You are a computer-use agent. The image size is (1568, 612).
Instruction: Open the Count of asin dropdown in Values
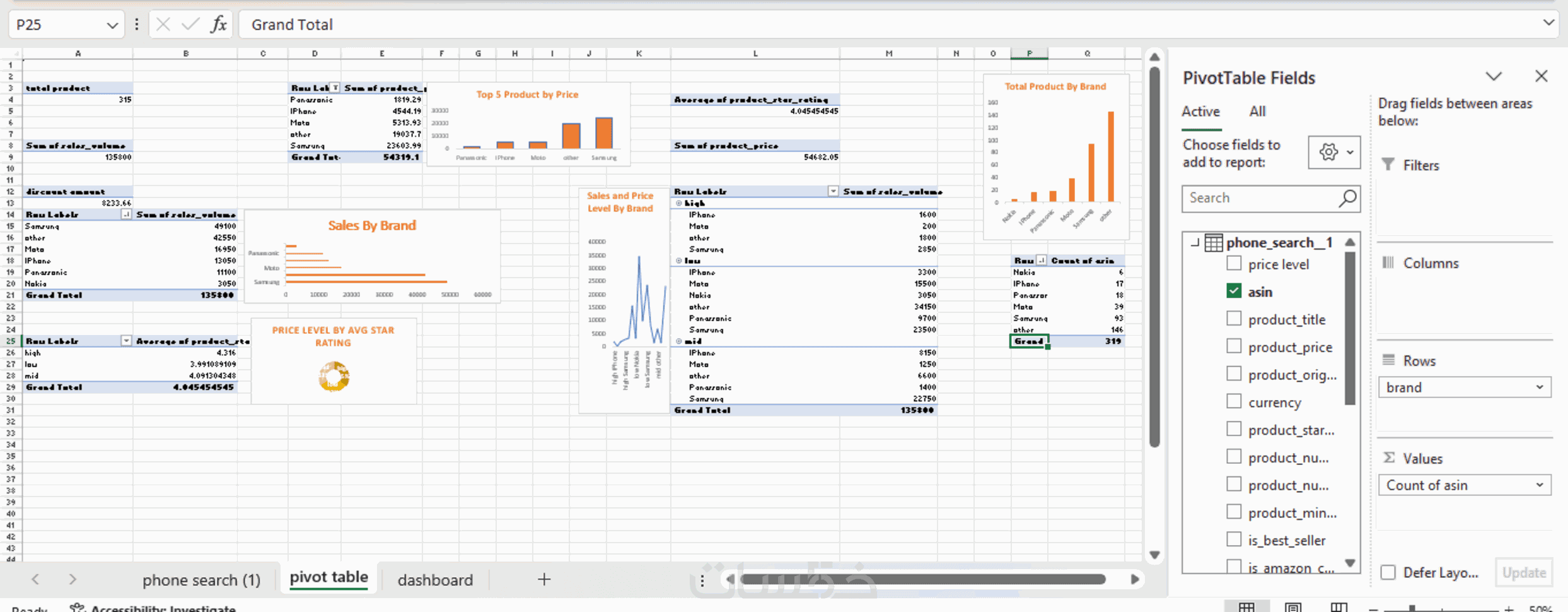click(x=1540, y=485)
